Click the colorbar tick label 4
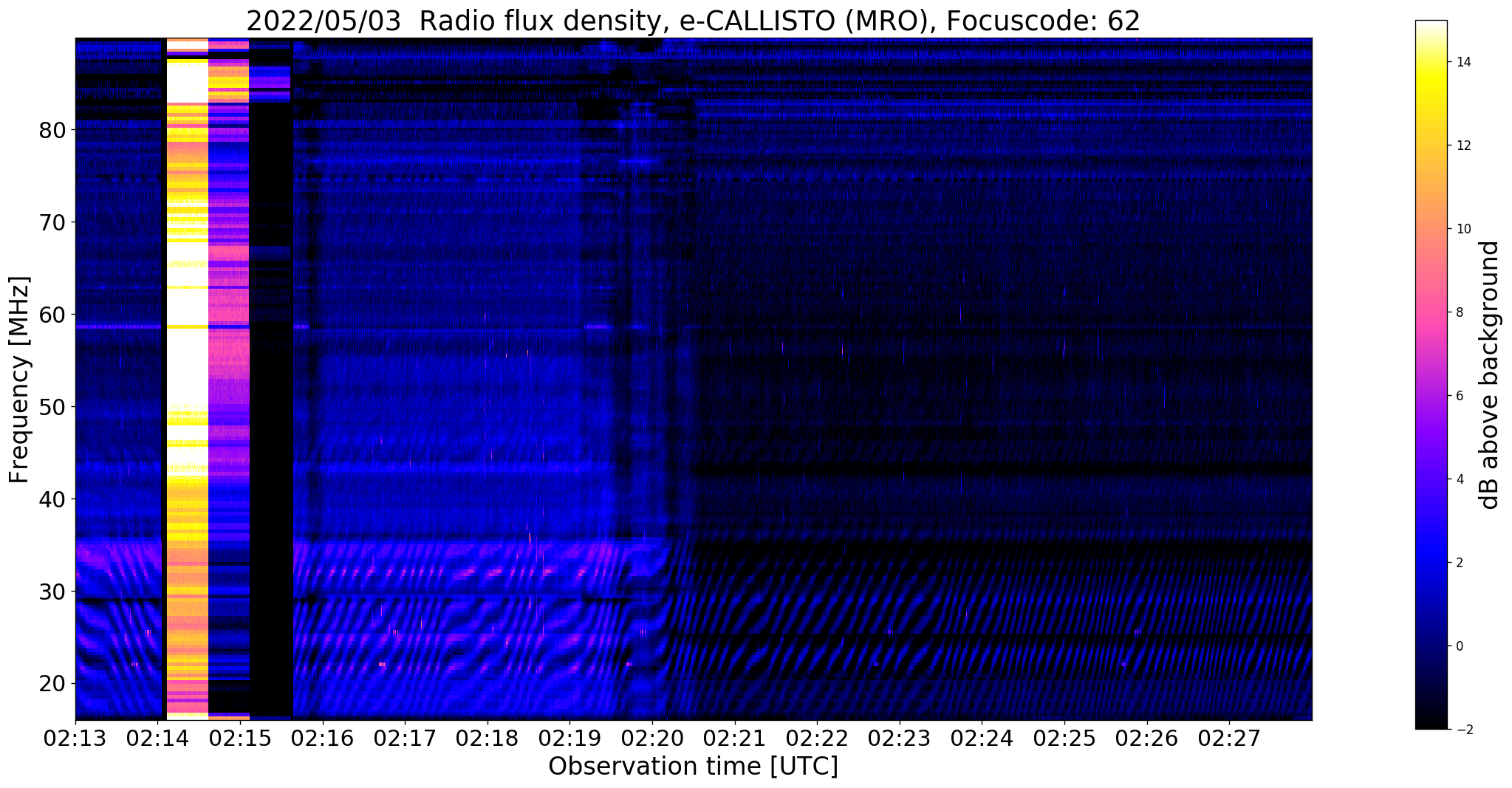The width and height of the screenshot is (1512, 788). [x=1459, y=479]
